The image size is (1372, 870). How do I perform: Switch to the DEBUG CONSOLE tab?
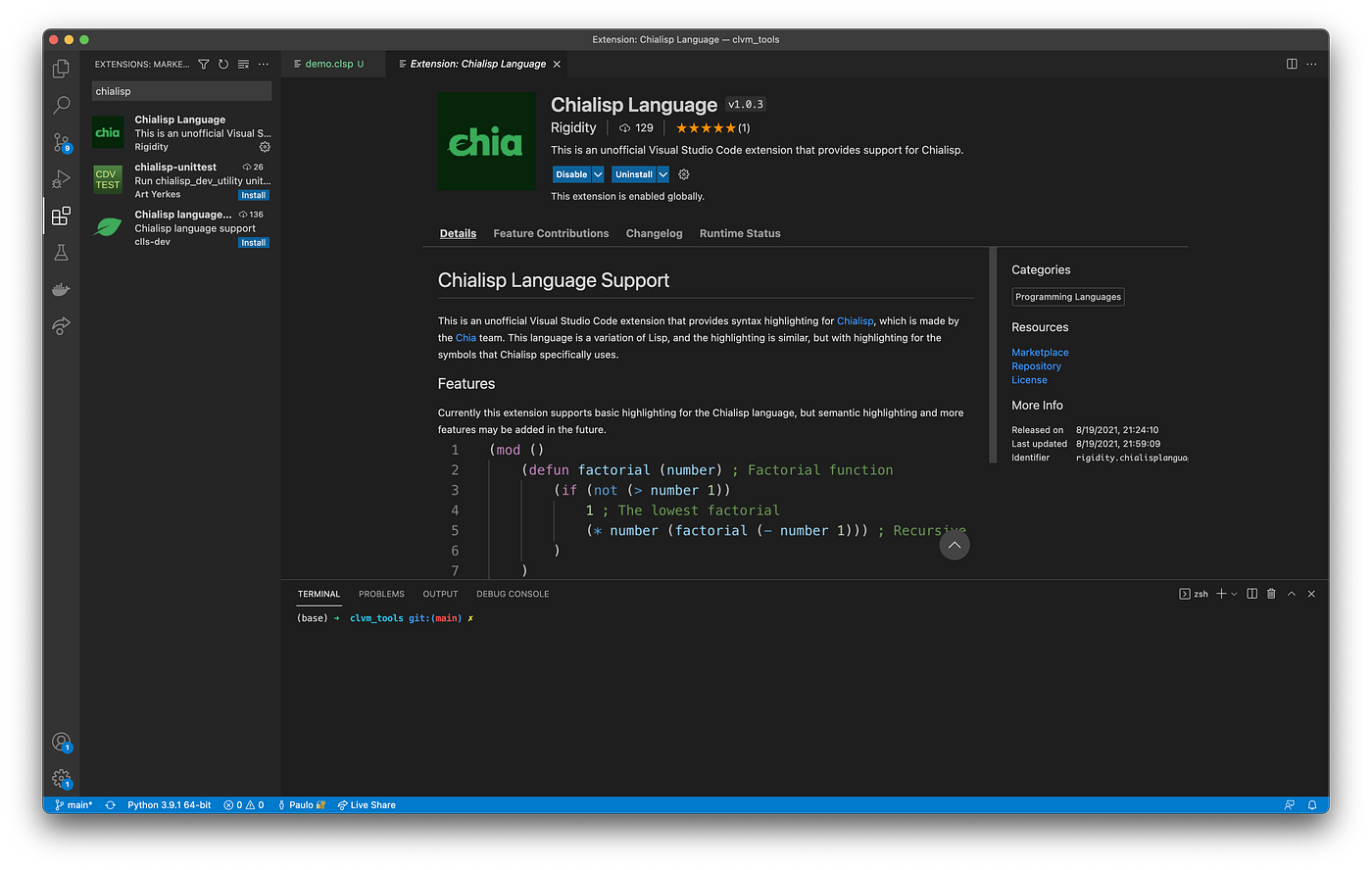coord(513,594)
